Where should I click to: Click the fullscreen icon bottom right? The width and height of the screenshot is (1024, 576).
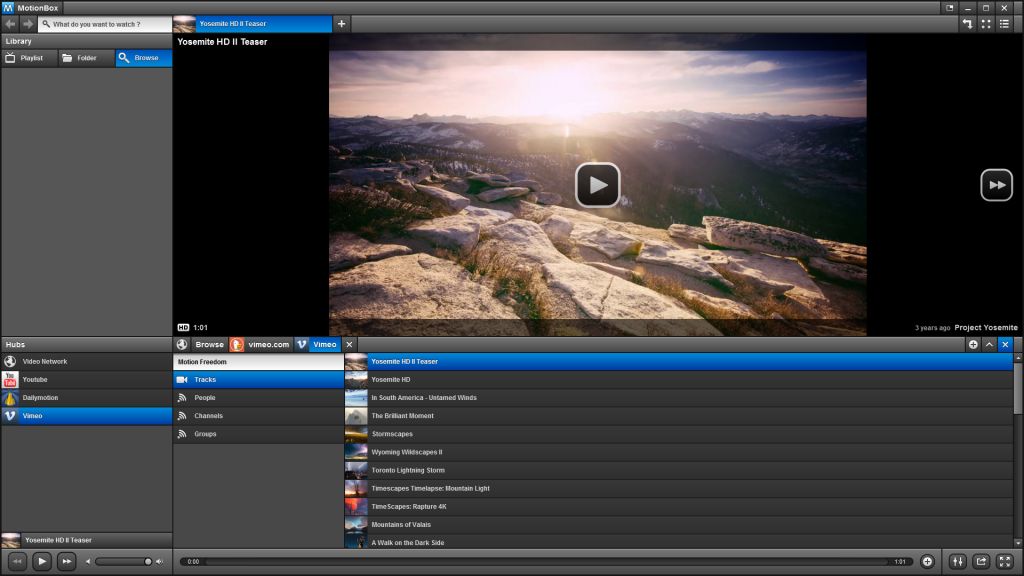(1004, 561)
